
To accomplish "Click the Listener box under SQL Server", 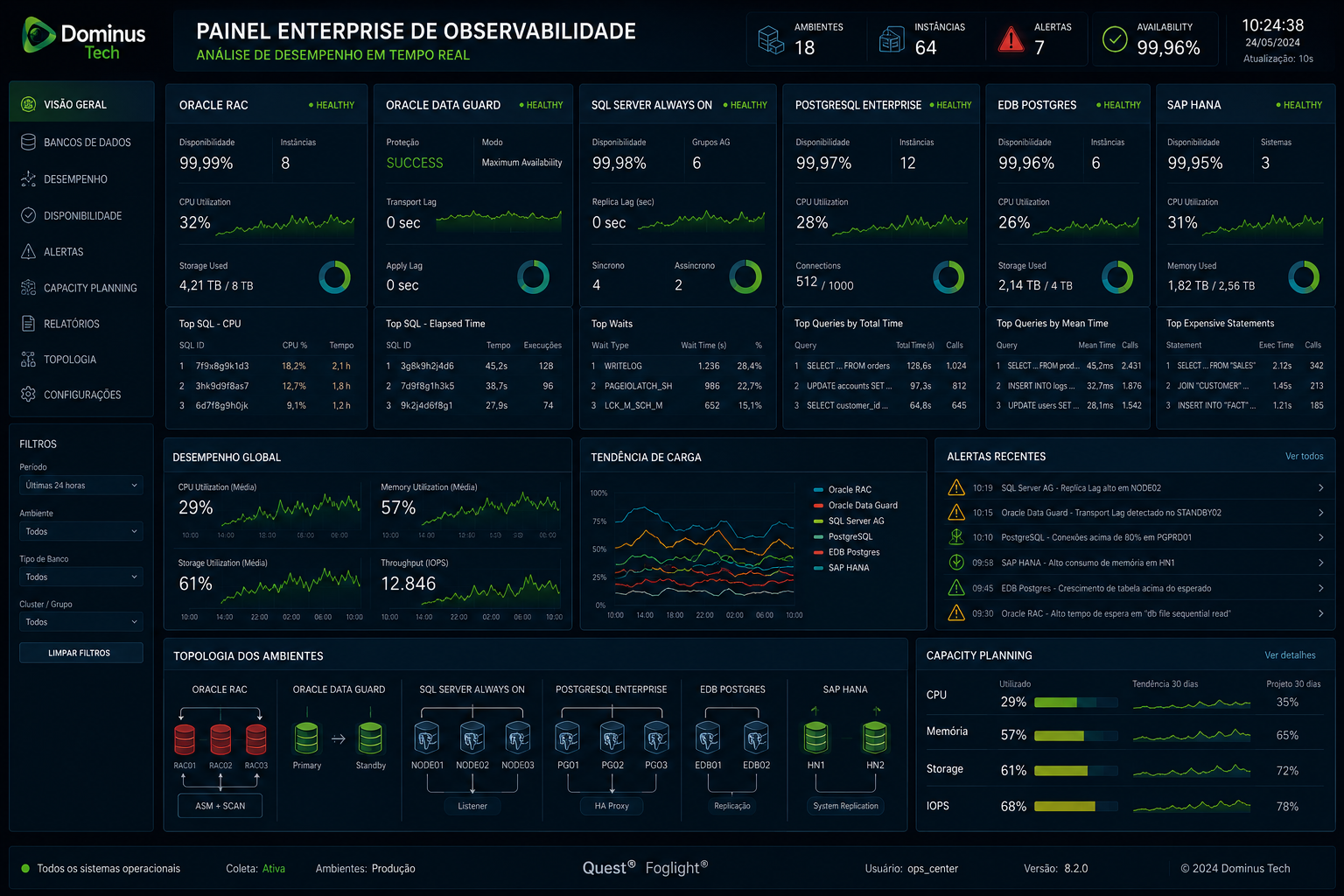I will (472, 806).
